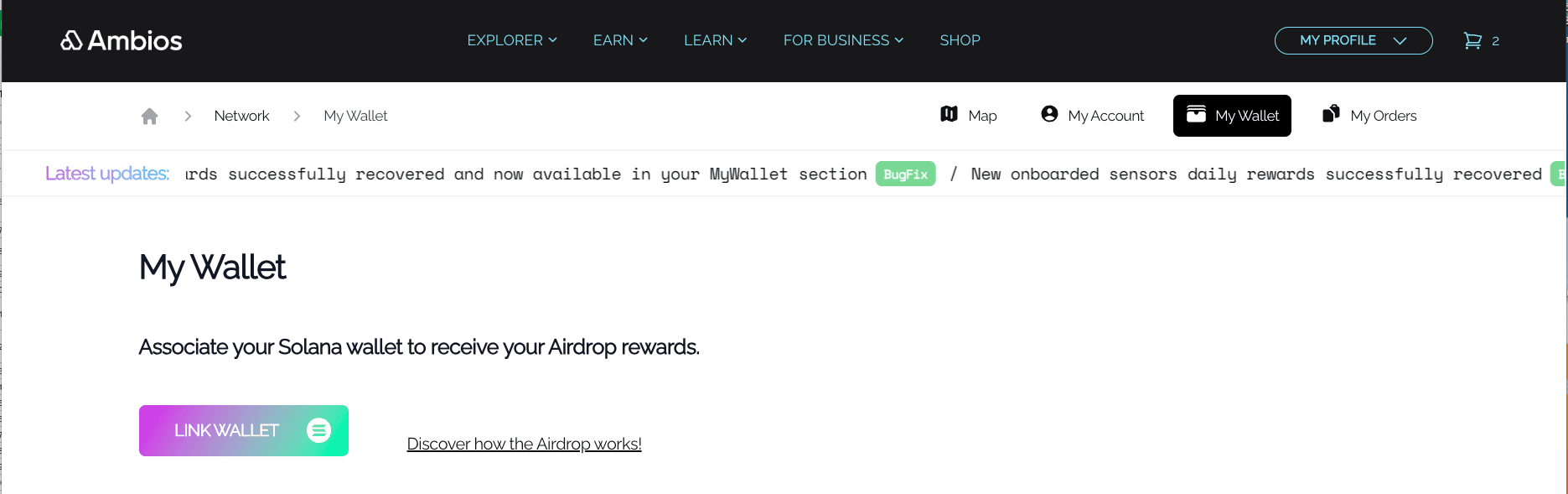Screen dimensions: 1568x494
Task: Expand the LEARN dropdown
Action: [x=709, y=39]
